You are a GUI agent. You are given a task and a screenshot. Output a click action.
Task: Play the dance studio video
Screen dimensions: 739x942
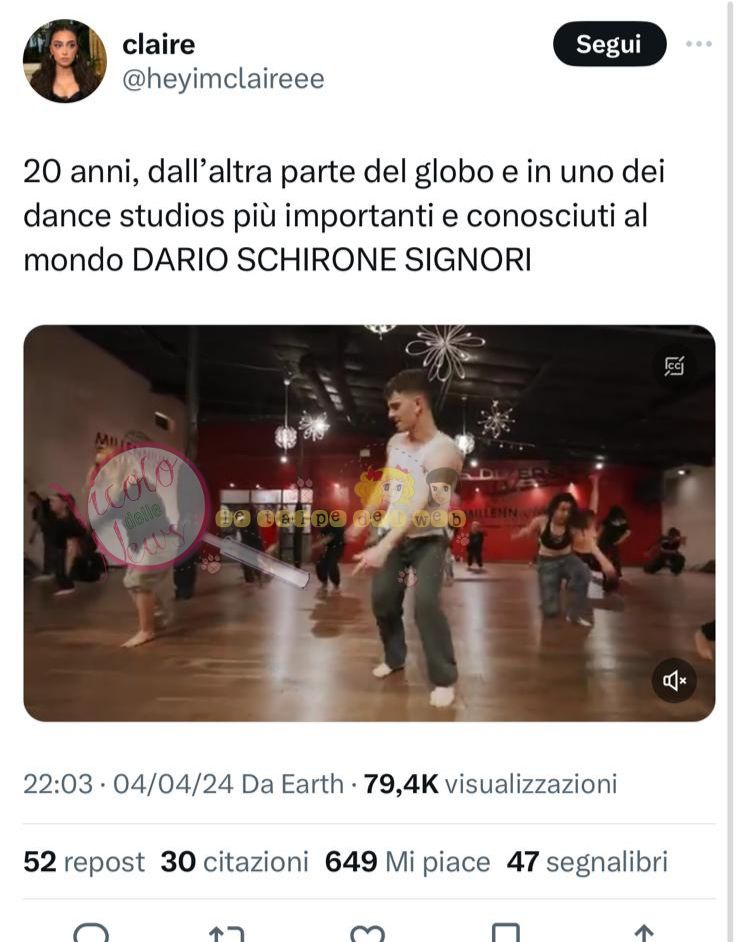click(369, 523)
